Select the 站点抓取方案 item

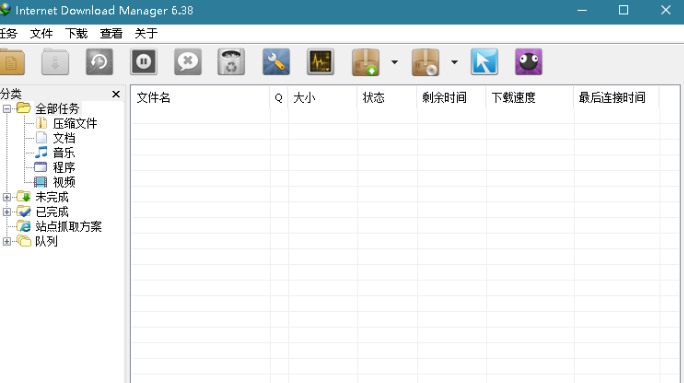[x=68, y=227]
